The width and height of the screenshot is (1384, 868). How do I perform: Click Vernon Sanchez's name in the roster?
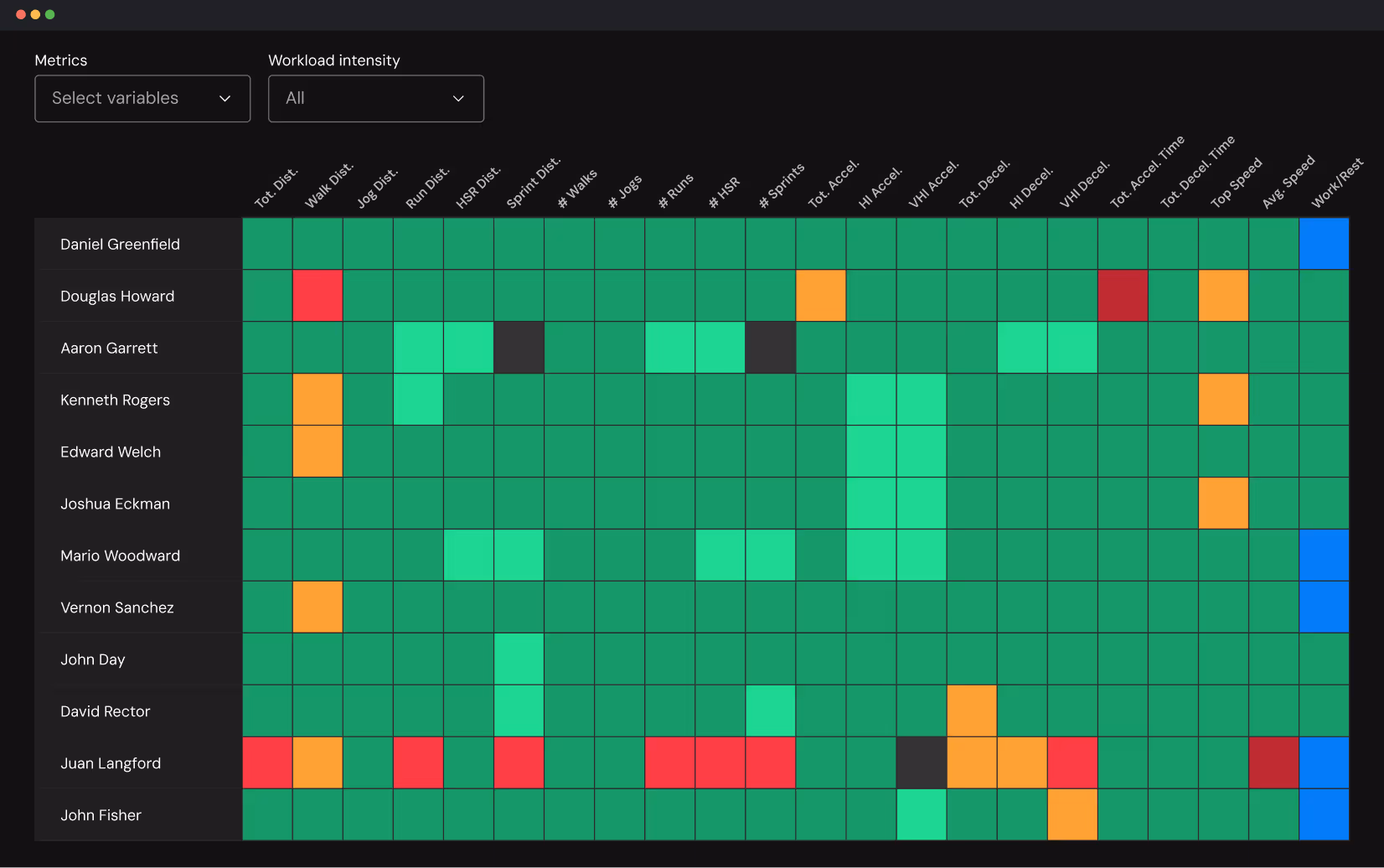pyautogui.click(x=116, y=607)
